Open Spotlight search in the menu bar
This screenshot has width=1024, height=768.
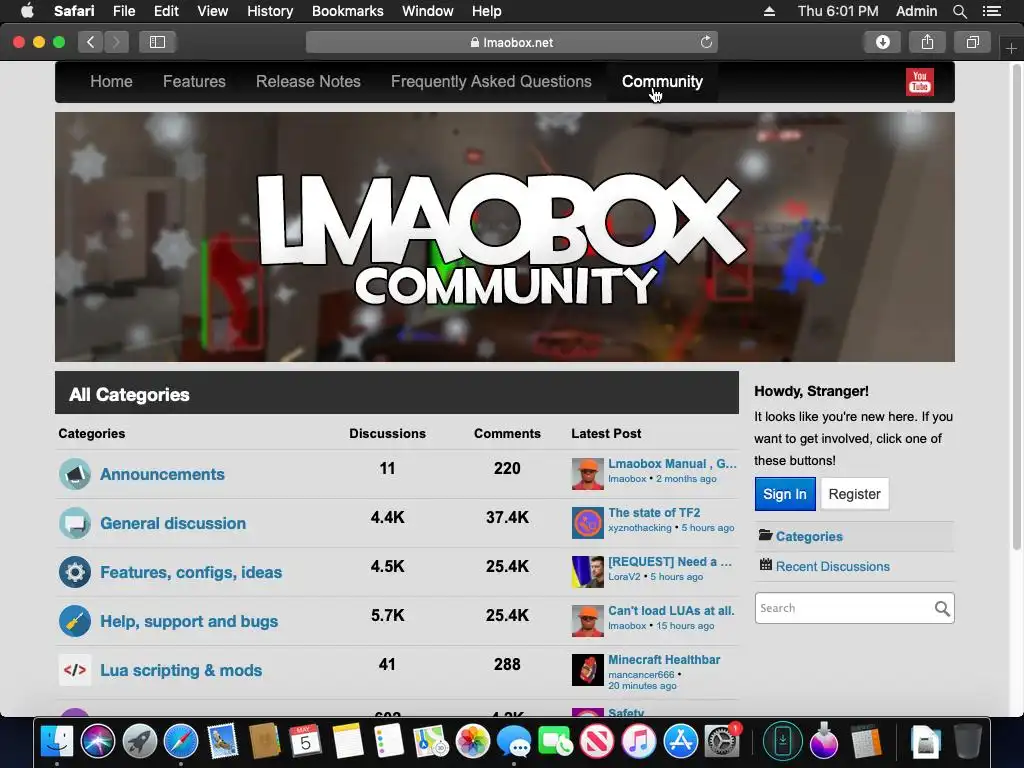(959, 11)
